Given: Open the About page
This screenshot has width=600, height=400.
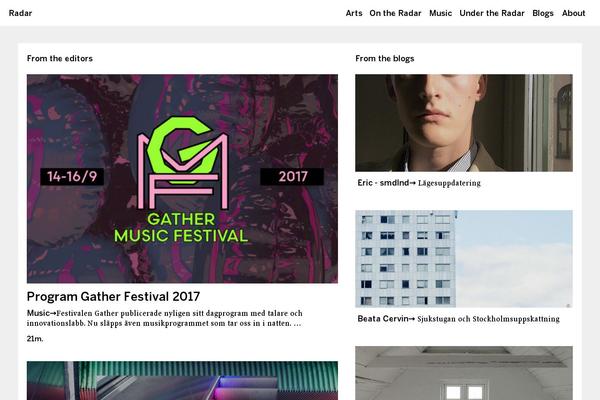Looking at the screenshot, I should [x=573, y=13].
